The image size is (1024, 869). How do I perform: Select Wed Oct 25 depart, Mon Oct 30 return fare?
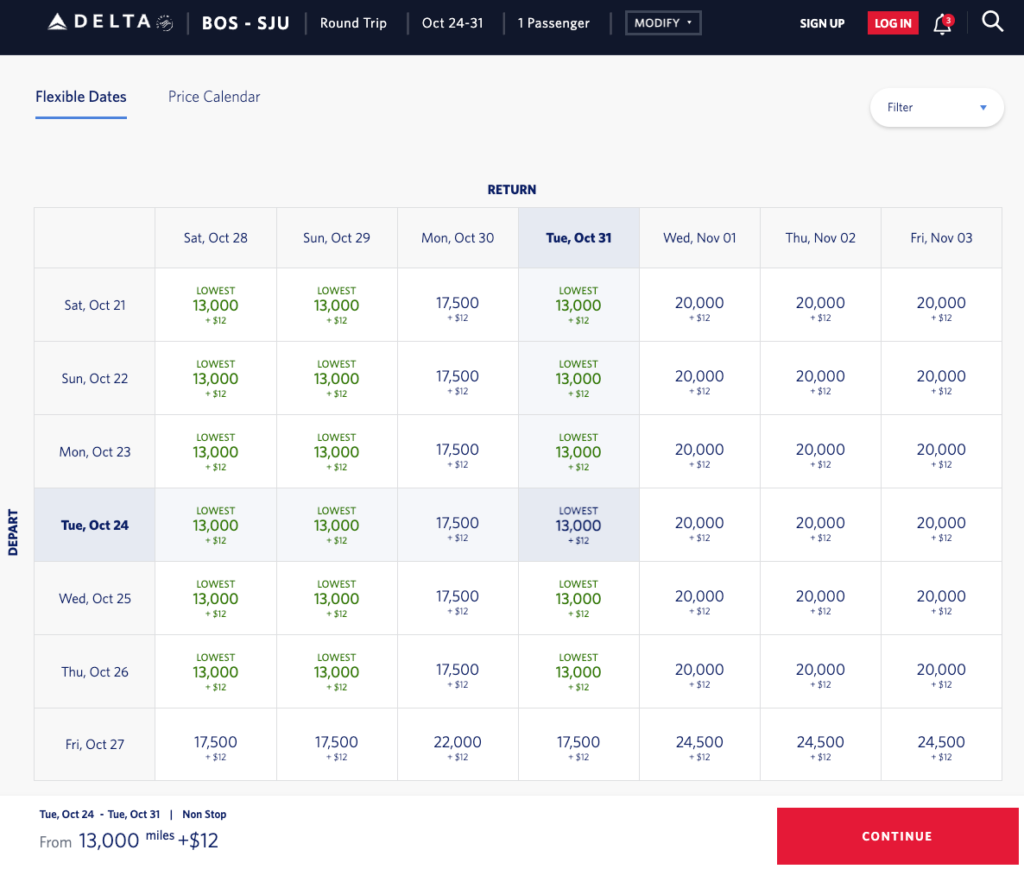click(457, 599)
